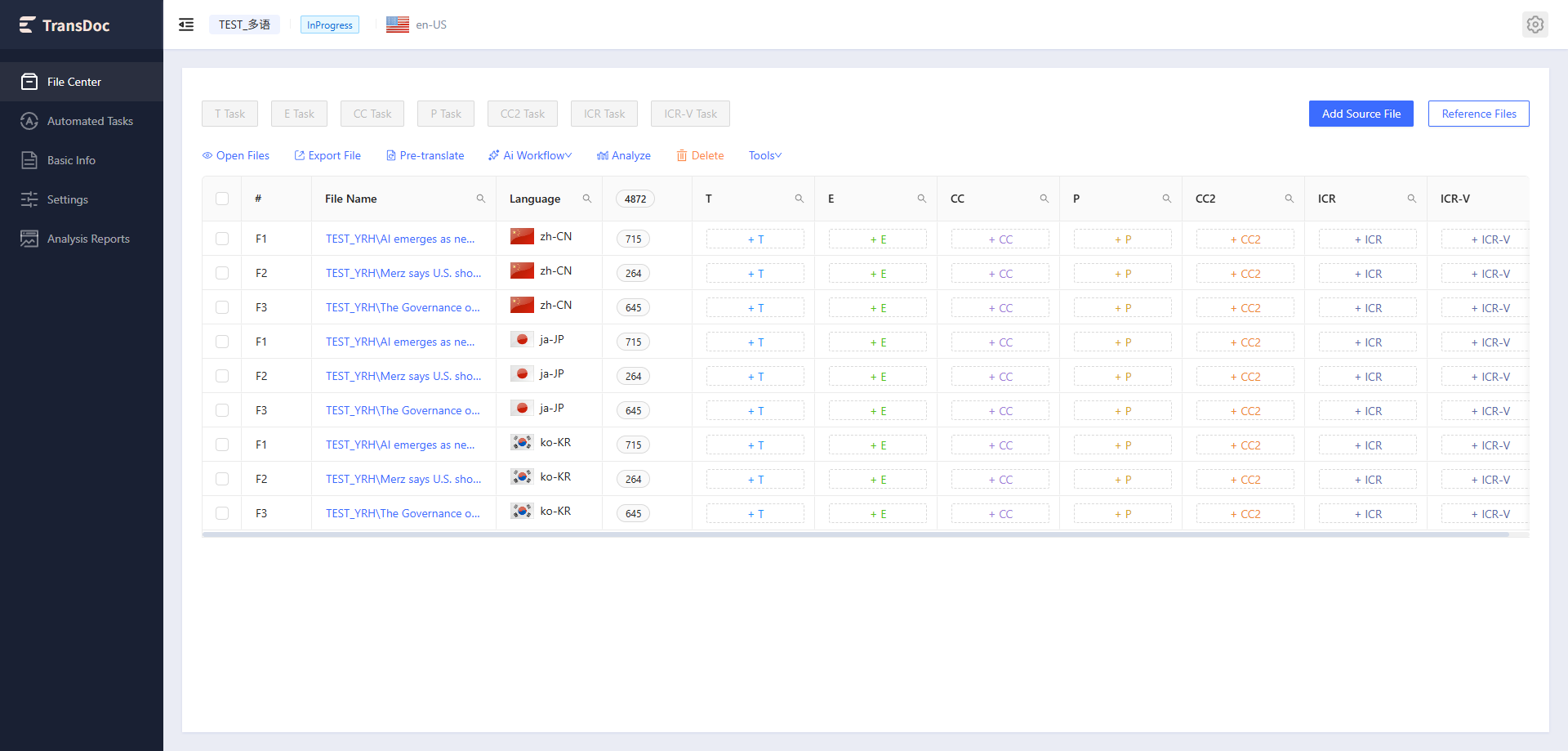Check the ja-JP F3 row checkbox

click(x=222, y=410)
